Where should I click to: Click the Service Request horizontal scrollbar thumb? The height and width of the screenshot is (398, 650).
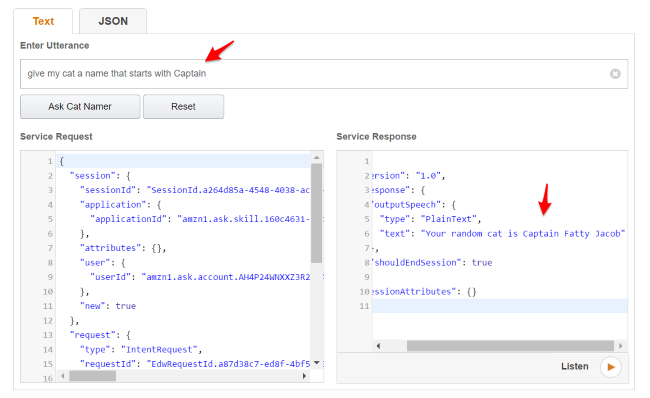click(92, 376)
